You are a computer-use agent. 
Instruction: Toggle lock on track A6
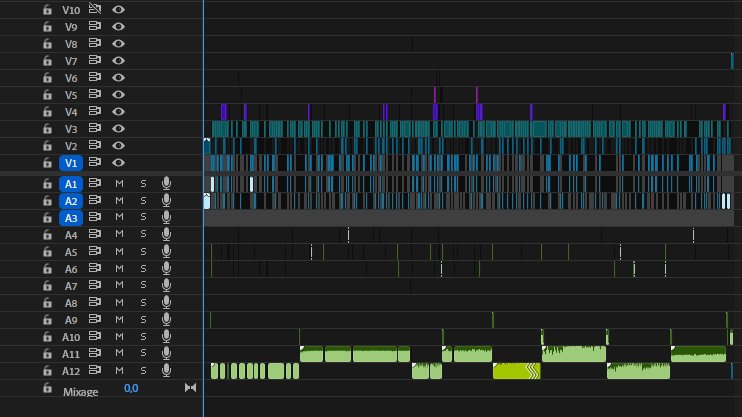point(47,269)
